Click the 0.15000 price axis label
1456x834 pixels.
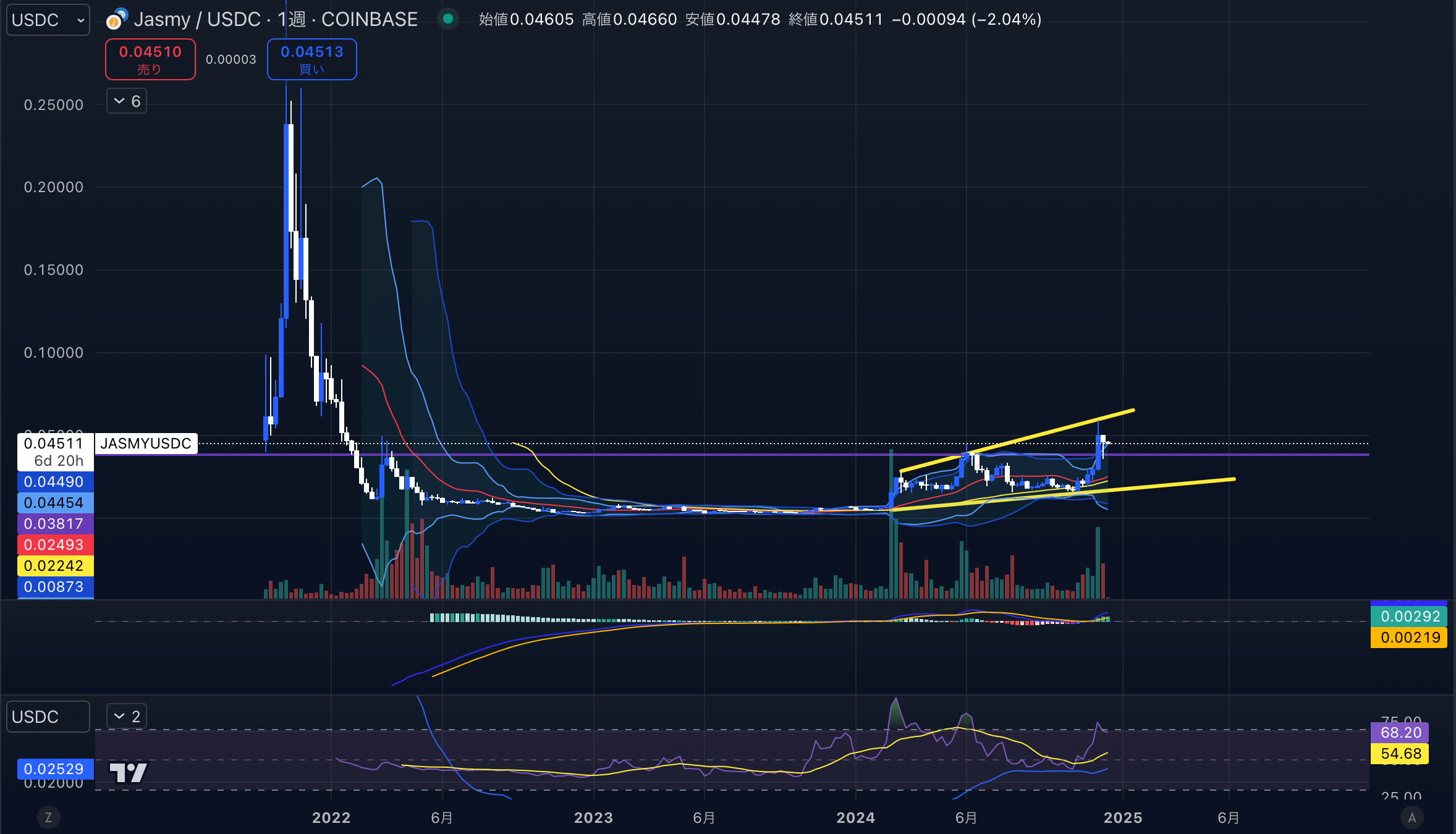[54, 270]
